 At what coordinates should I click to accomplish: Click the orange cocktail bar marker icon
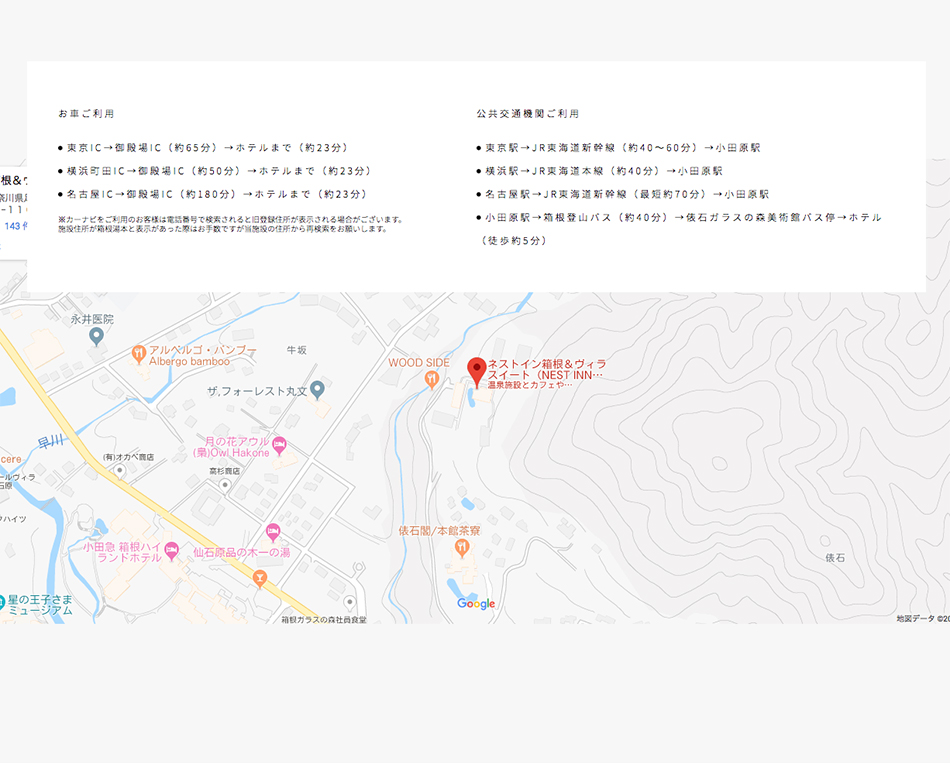260,577
